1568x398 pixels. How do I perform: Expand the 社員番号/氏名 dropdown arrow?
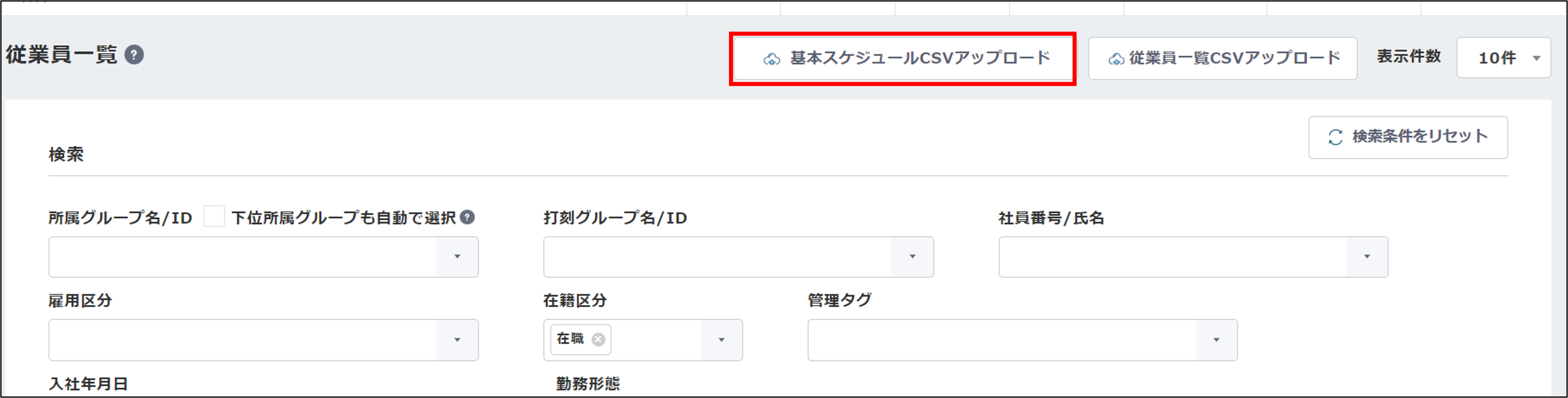[x=1367, y=257]
